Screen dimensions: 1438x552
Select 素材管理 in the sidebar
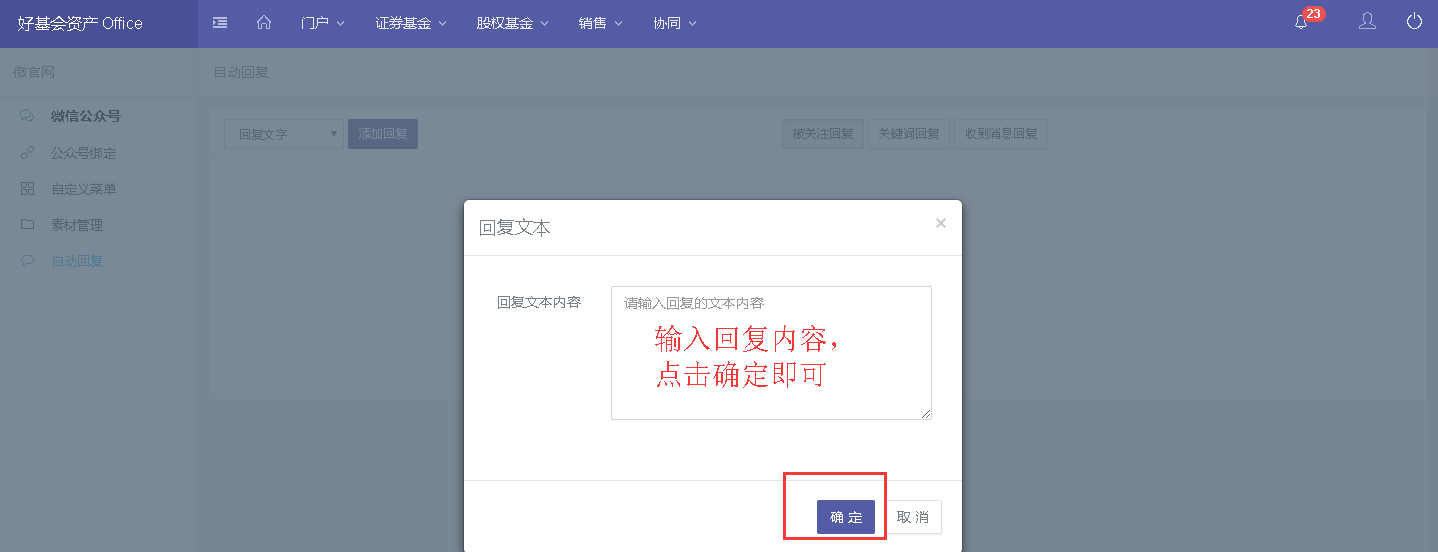tap(77, 225)
